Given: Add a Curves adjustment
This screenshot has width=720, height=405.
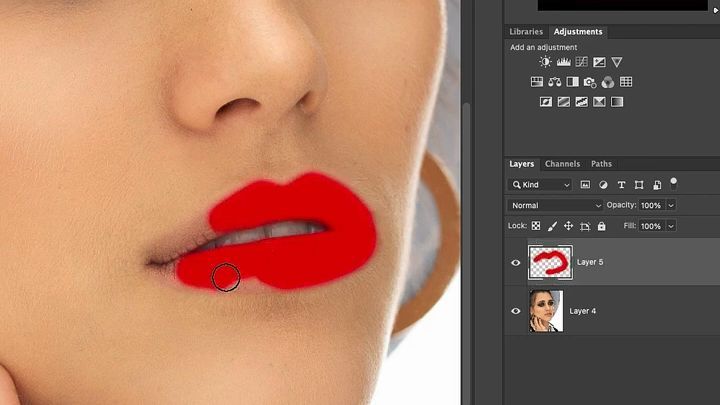Looking at the screenshot, I should coord(582,62).
